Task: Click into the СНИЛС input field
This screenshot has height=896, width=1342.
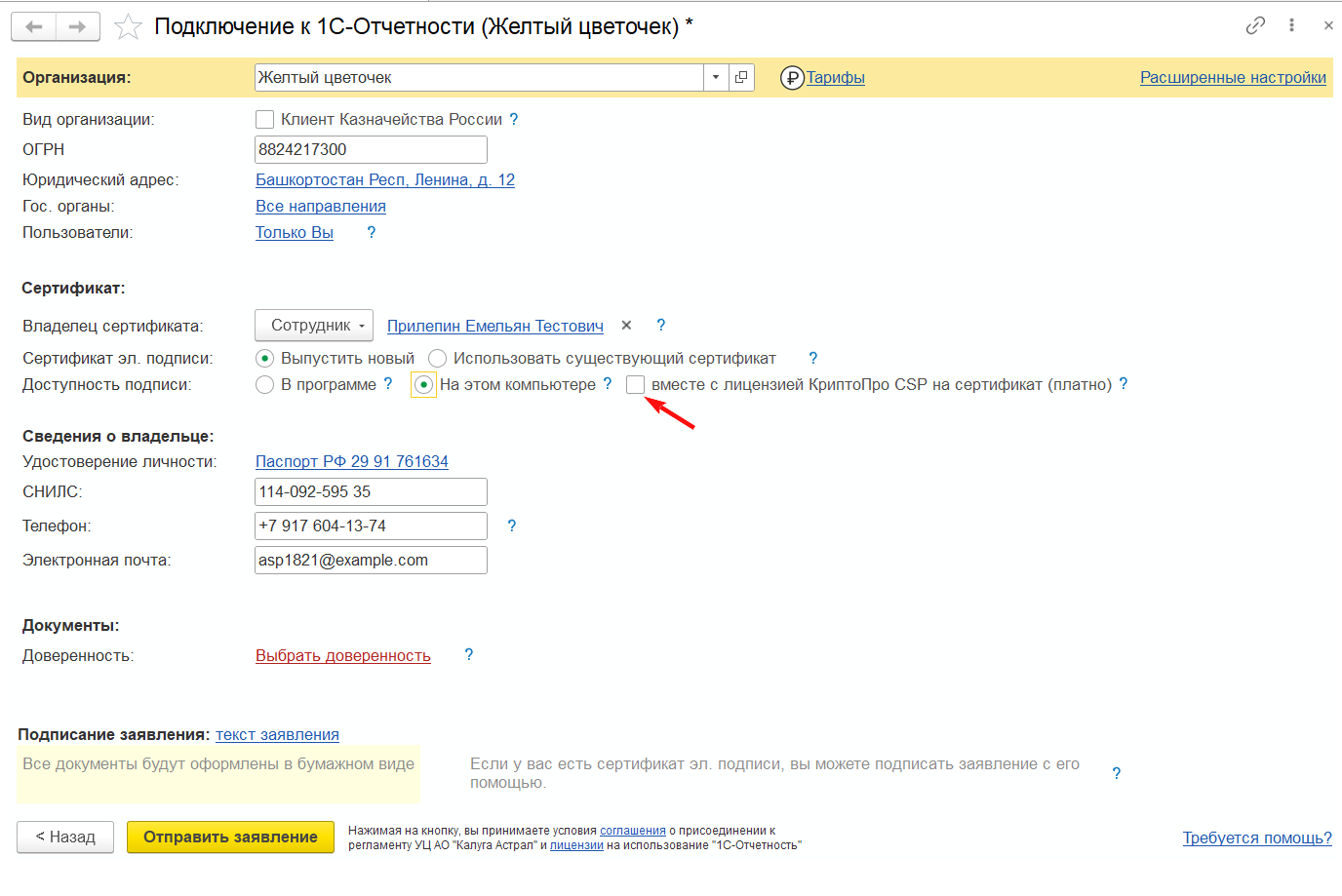Action: (x=371, y=491)
